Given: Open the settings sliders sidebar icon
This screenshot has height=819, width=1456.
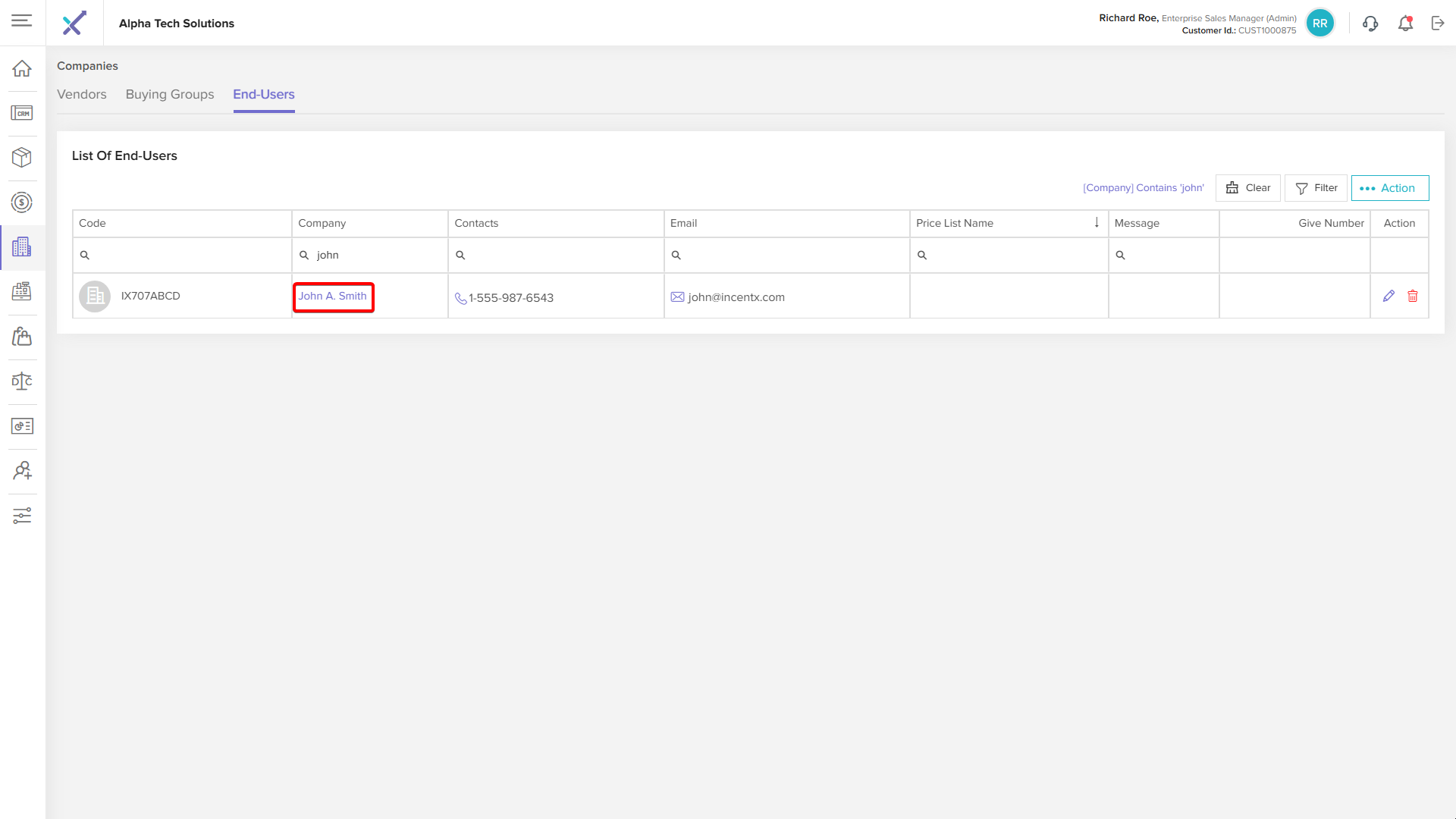Looking at the screenshot, I should click(x=22, y=516).
